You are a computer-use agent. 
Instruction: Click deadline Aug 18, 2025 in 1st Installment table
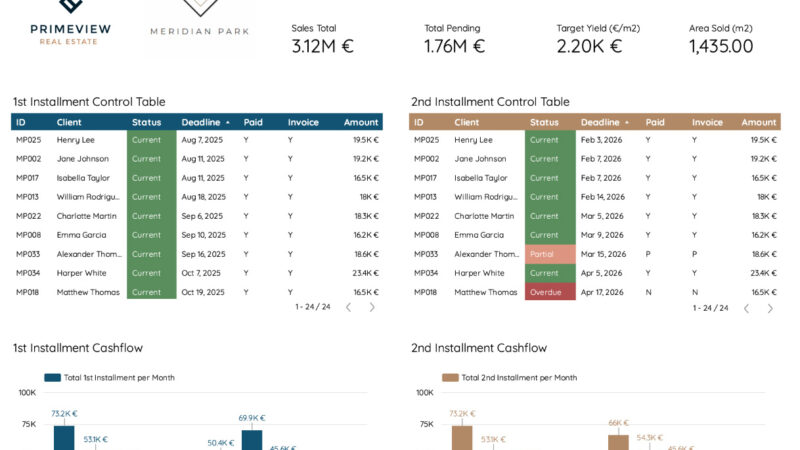point(204,197)
